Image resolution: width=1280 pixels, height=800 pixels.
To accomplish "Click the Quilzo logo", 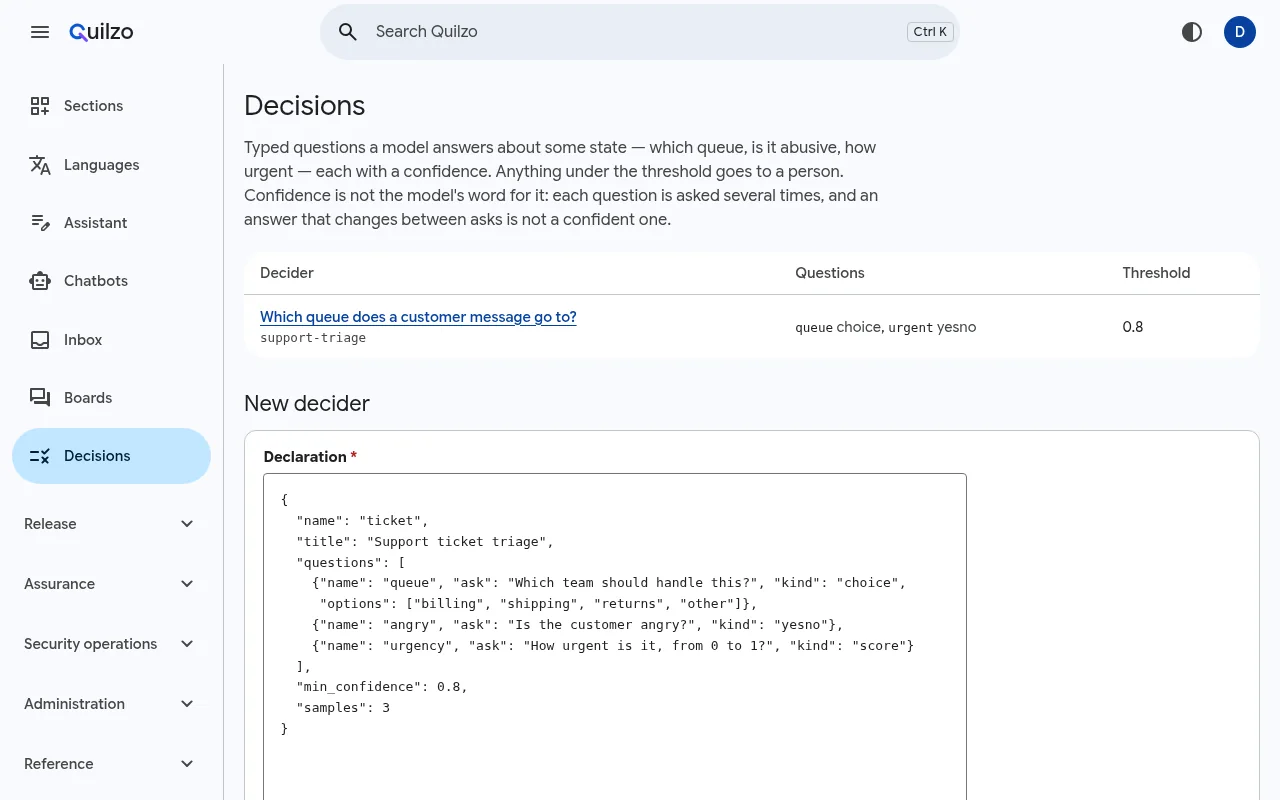I will [x=101, y=32].
